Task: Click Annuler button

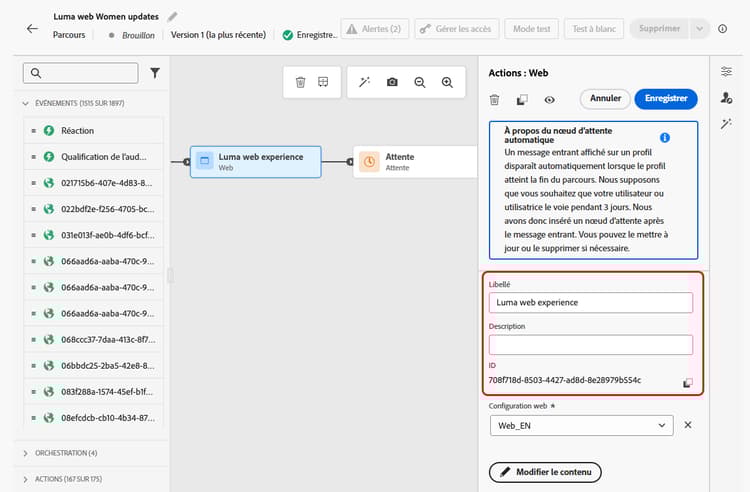Action: point(605,99)
